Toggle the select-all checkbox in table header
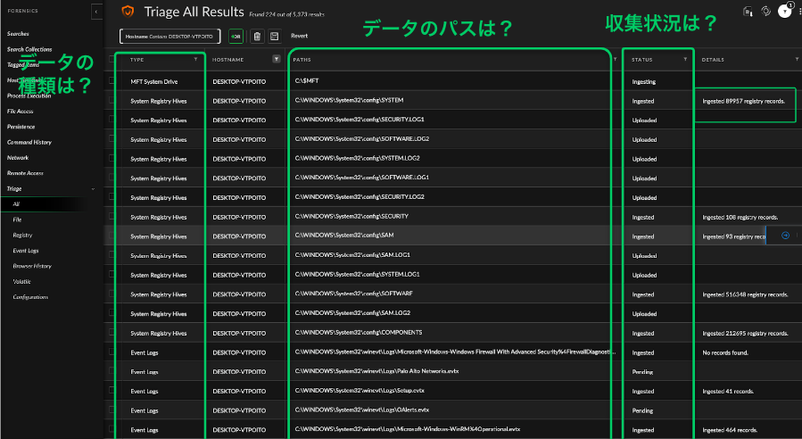This screenshot has width=802, height=439. point(111,59)
